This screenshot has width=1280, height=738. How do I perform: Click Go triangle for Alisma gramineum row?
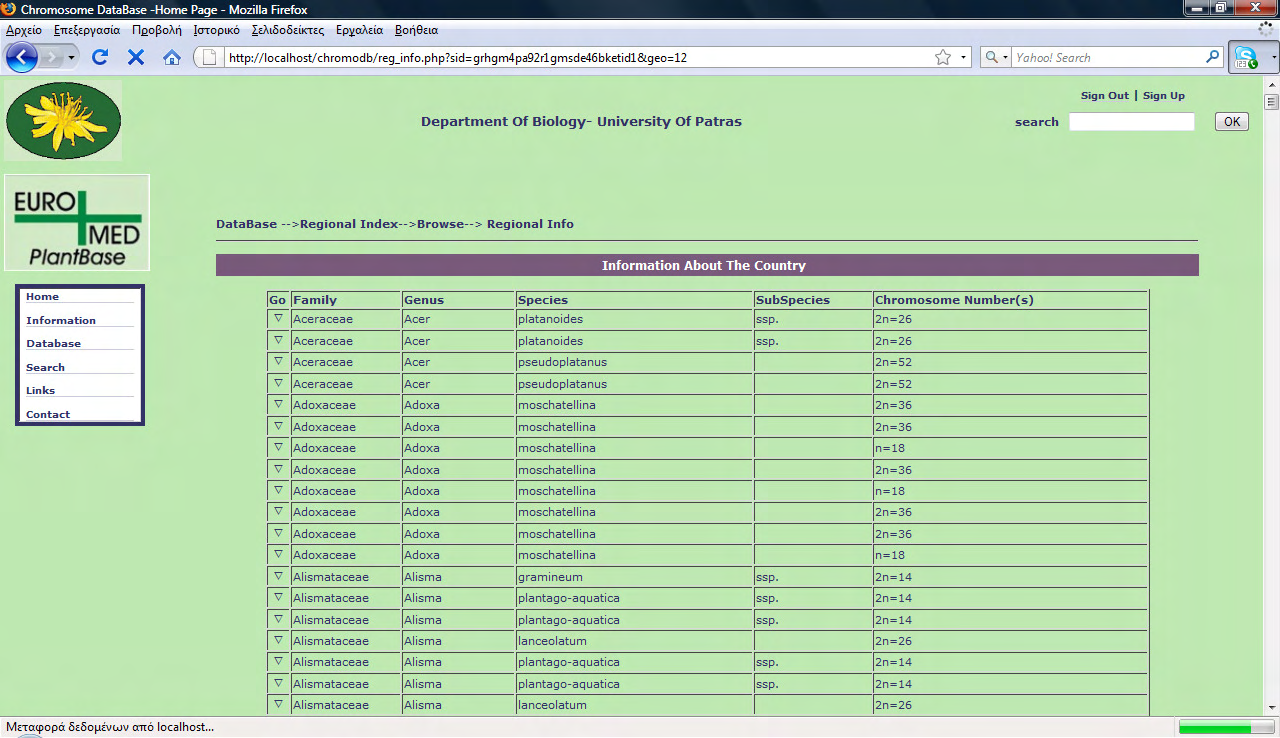coord(278,576)
